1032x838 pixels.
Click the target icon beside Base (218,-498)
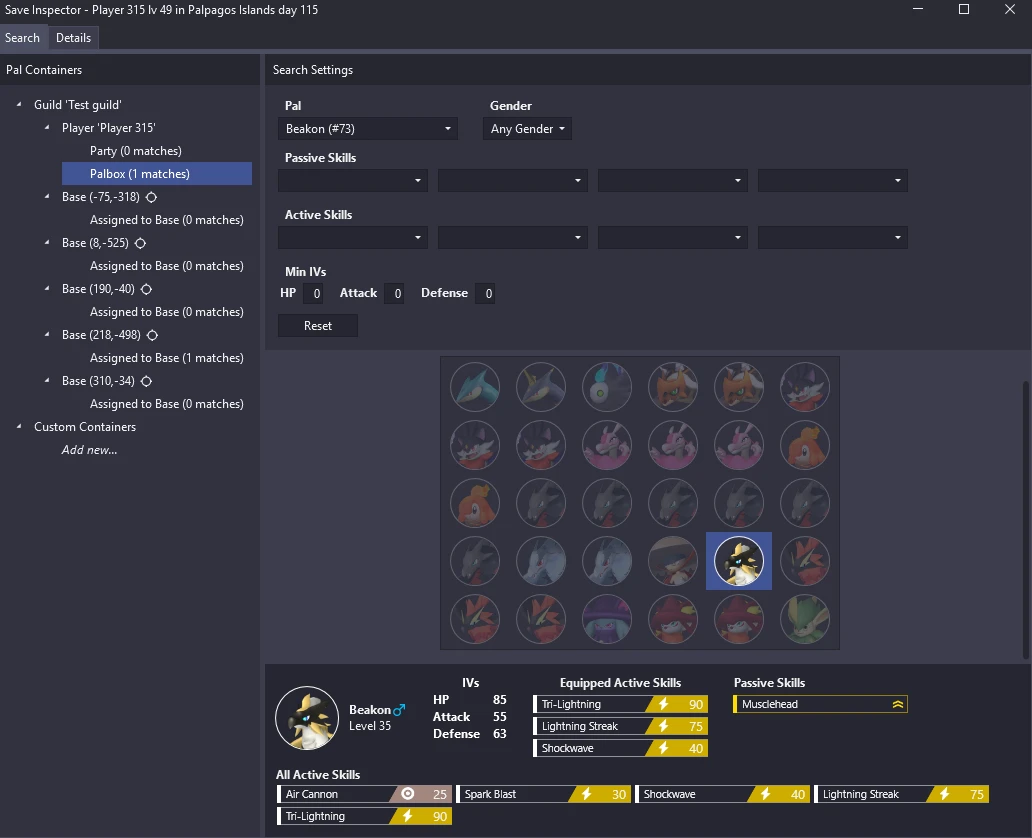coord(152,335)
